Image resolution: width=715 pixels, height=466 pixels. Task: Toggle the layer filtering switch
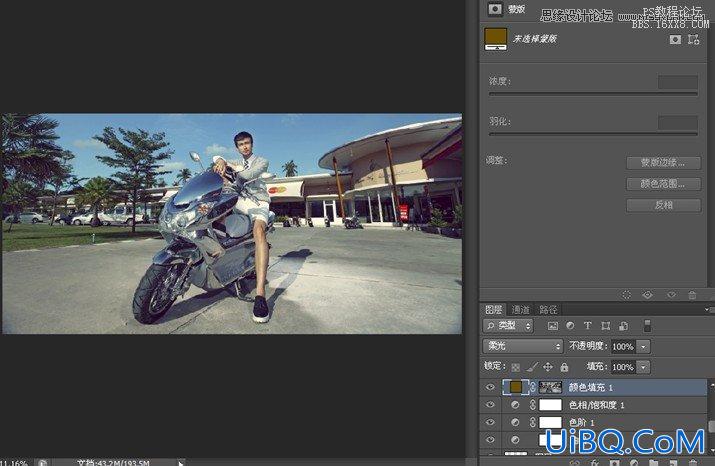[647, 326]
